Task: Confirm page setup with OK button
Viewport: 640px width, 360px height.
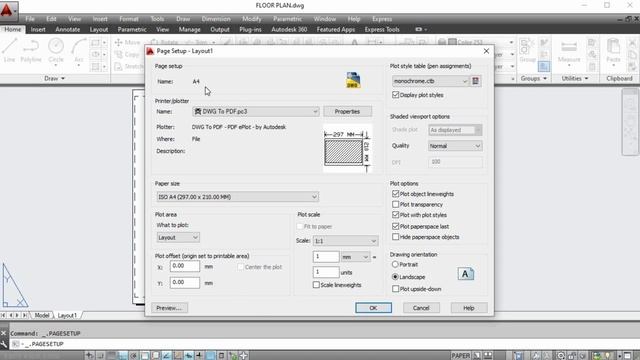Action: [x=373, y=308]
